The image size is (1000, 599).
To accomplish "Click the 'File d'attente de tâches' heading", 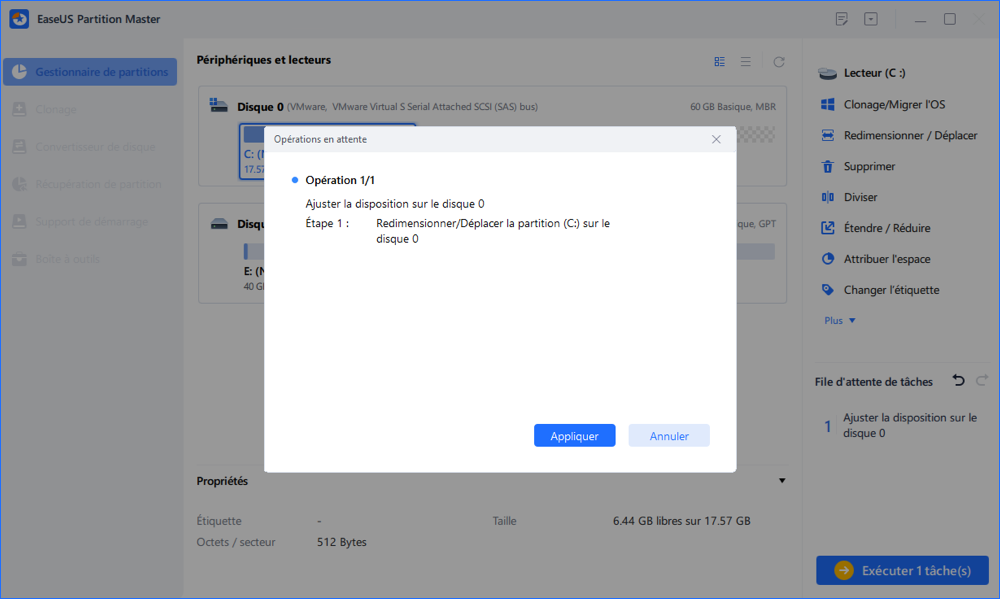I will pyautogui.click(x=874, y=381).
